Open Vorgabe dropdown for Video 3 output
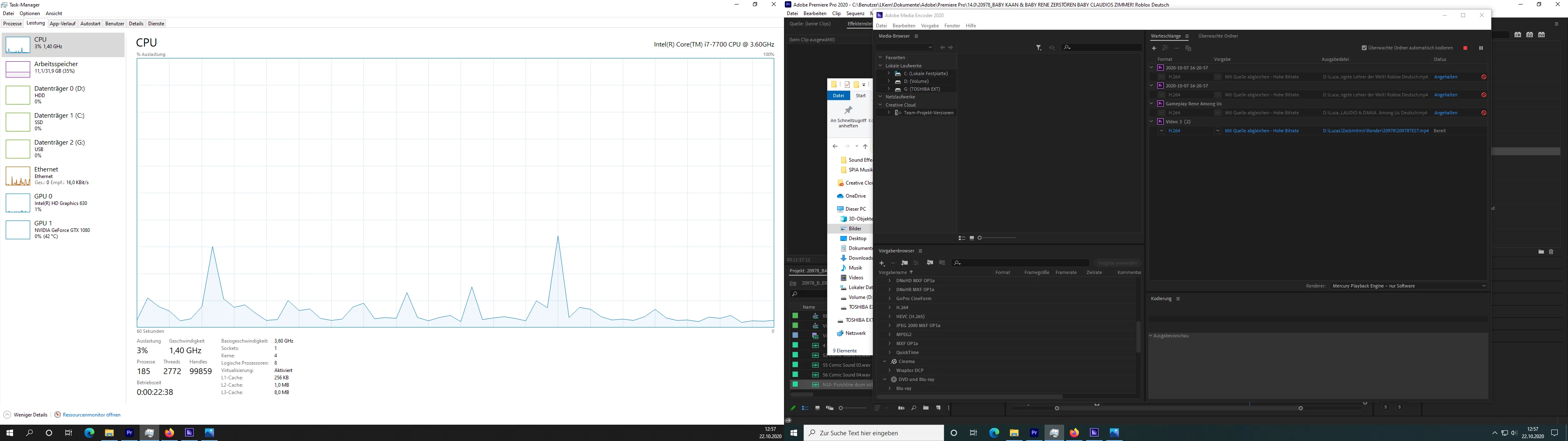 pos(1217,130)
